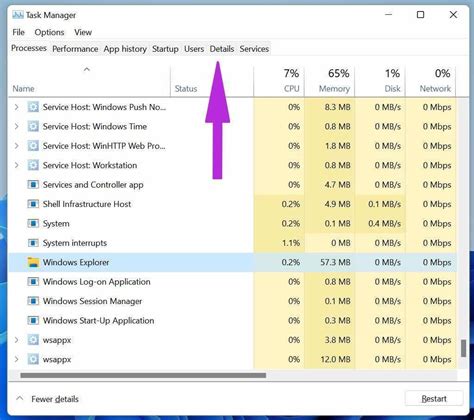Click the Service Host: Windows Time gear icon

click(33, 126)
